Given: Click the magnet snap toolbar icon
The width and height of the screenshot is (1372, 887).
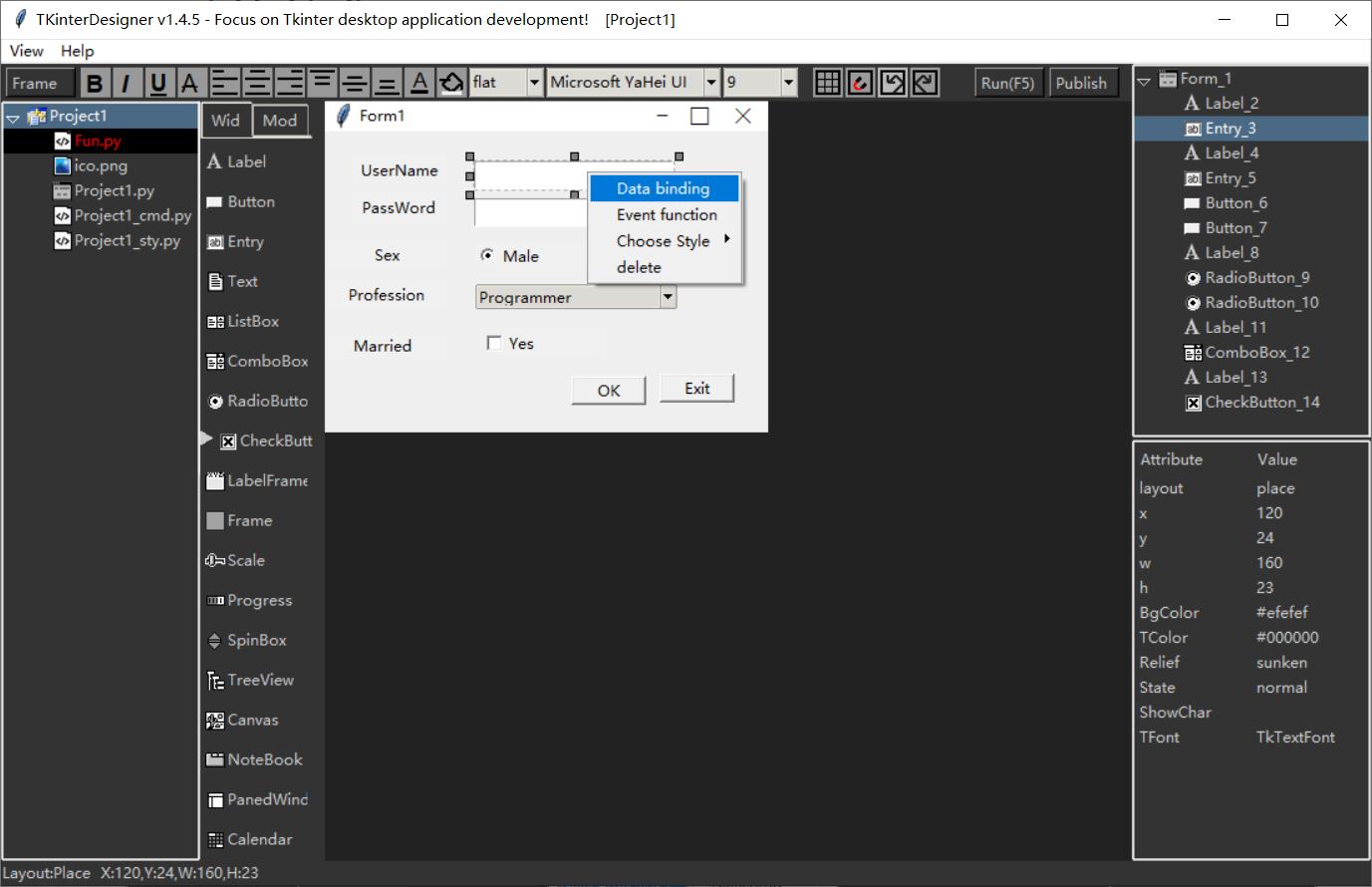Looking at the screenshot, I should pyautogui.click(x=860, y=83).
